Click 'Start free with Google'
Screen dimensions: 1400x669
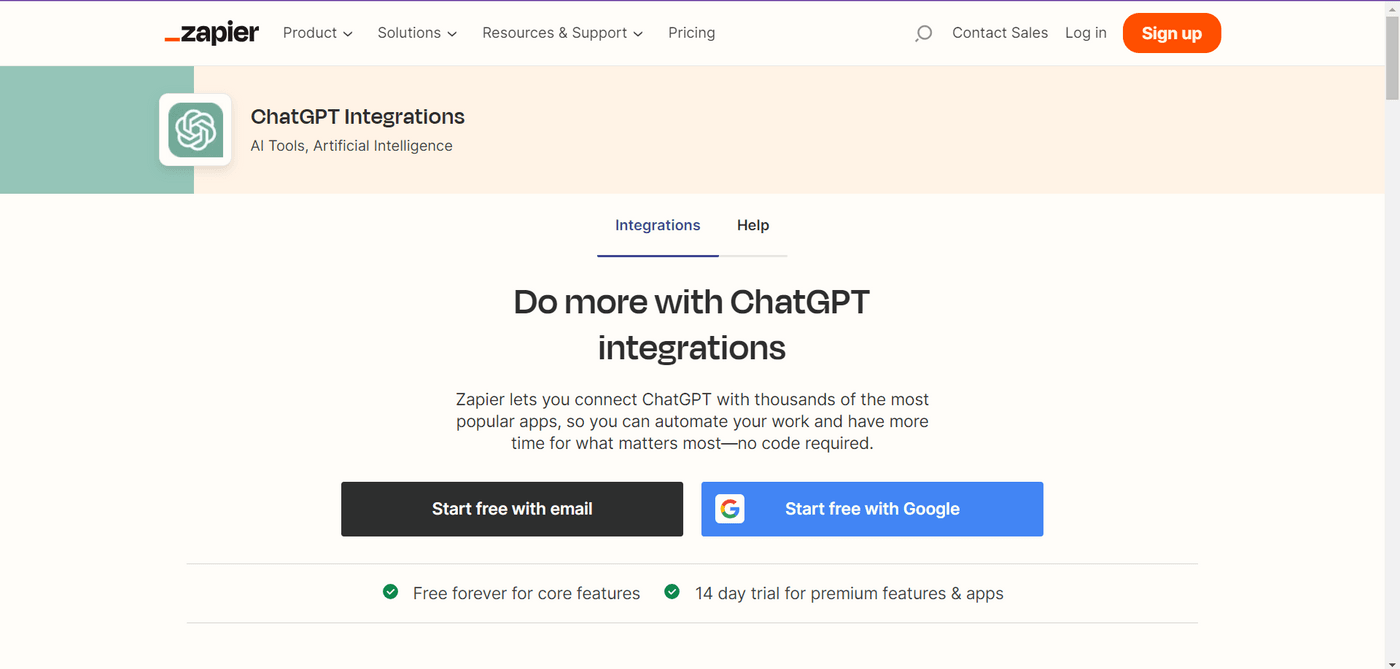(x=872, y=509)
